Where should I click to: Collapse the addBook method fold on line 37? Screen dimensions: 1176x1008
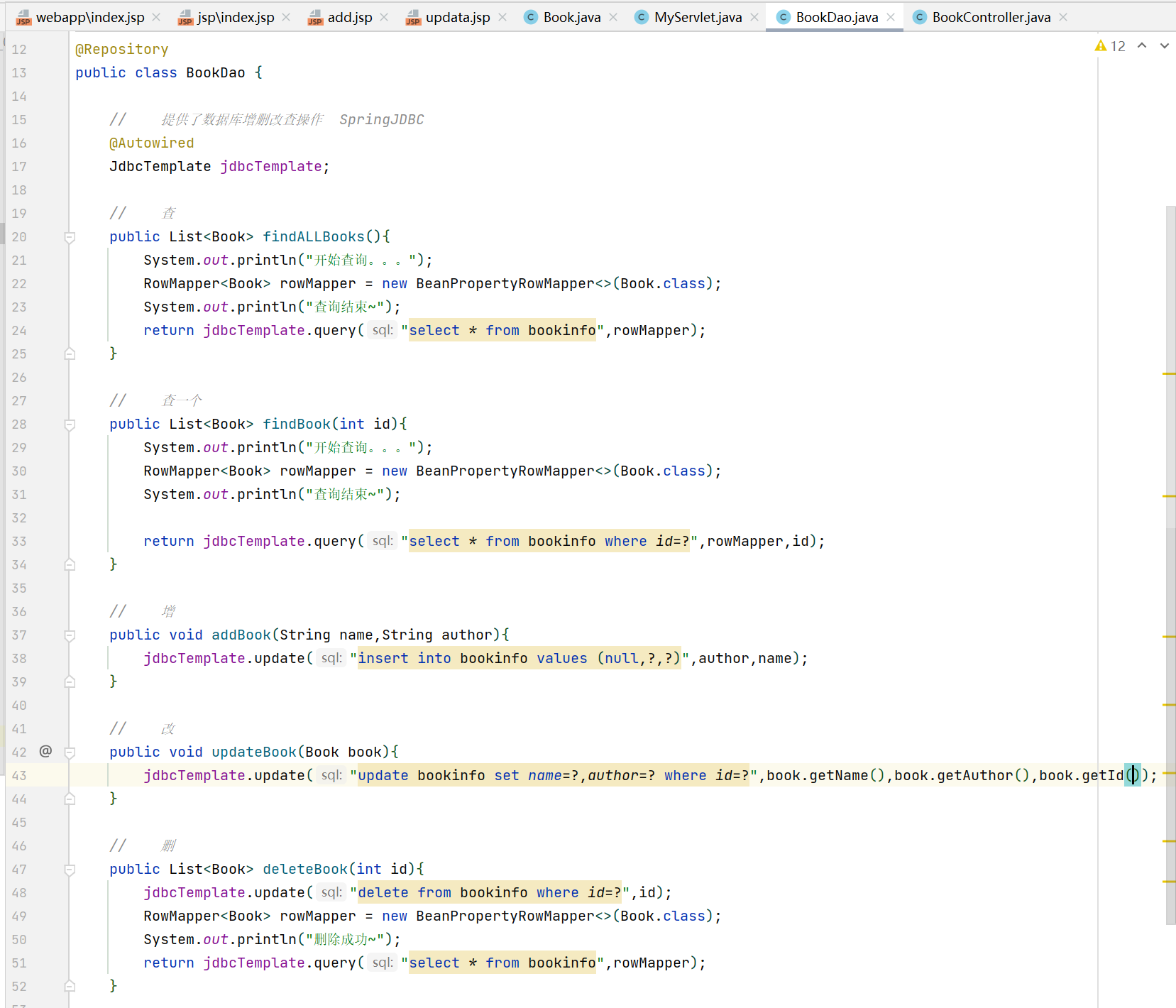70,635
